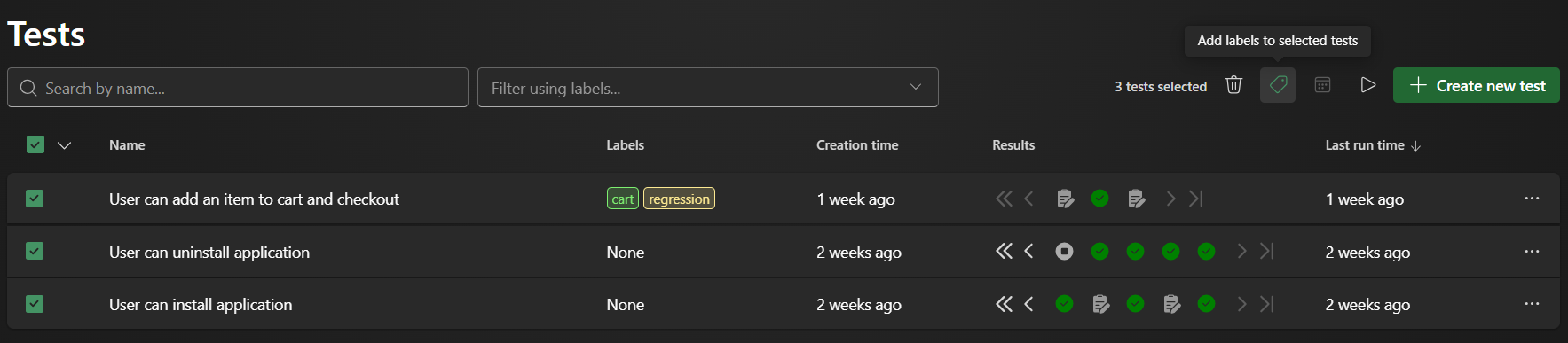Focus the Search by name input field
1568x343 pixels.
click(238, 88)
